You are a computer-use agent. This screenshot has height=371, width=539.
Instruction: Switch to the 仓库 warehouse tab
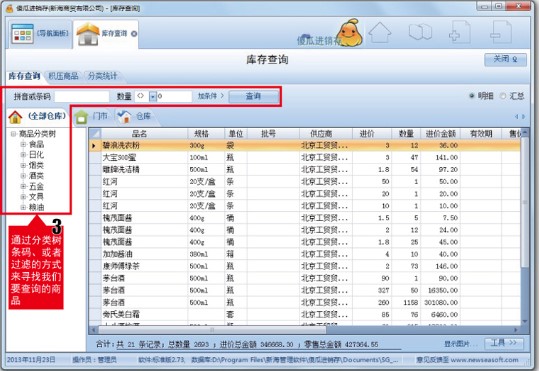(x=135, y=117)
